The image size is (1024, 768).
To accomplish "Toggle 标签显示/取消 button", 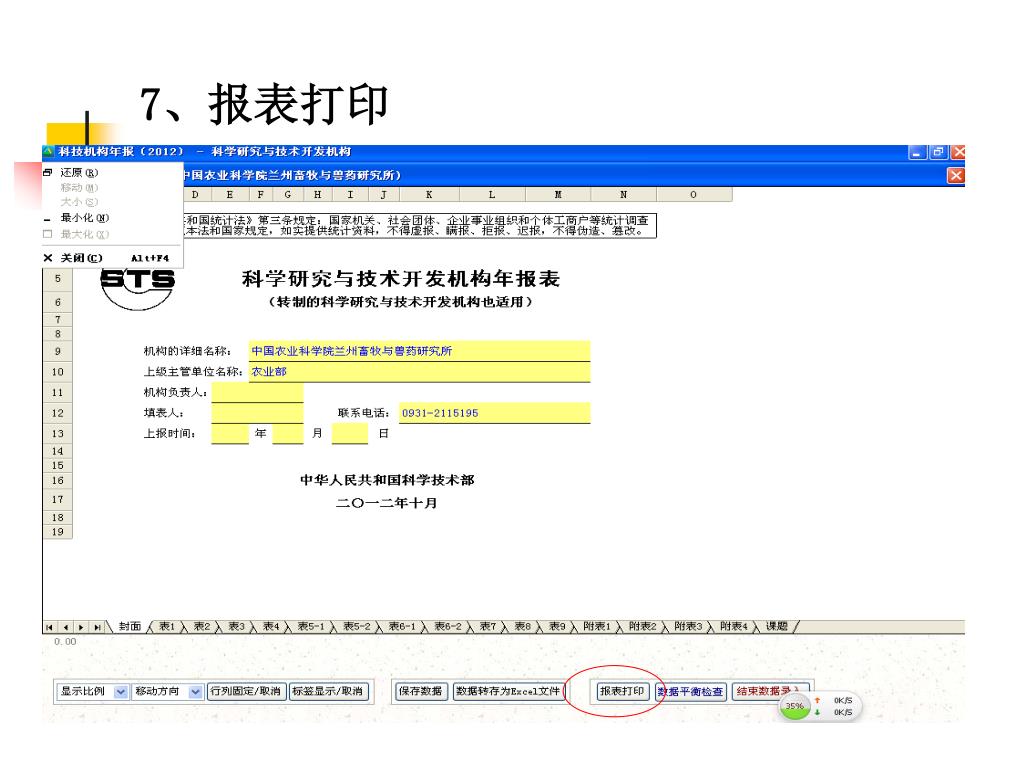I will (x=328, y=692).
